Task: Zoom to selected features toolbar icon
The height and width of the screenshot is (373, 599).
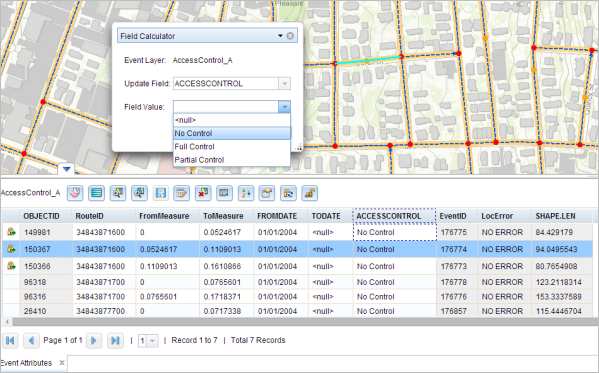Action: click(x=118, y=193)
